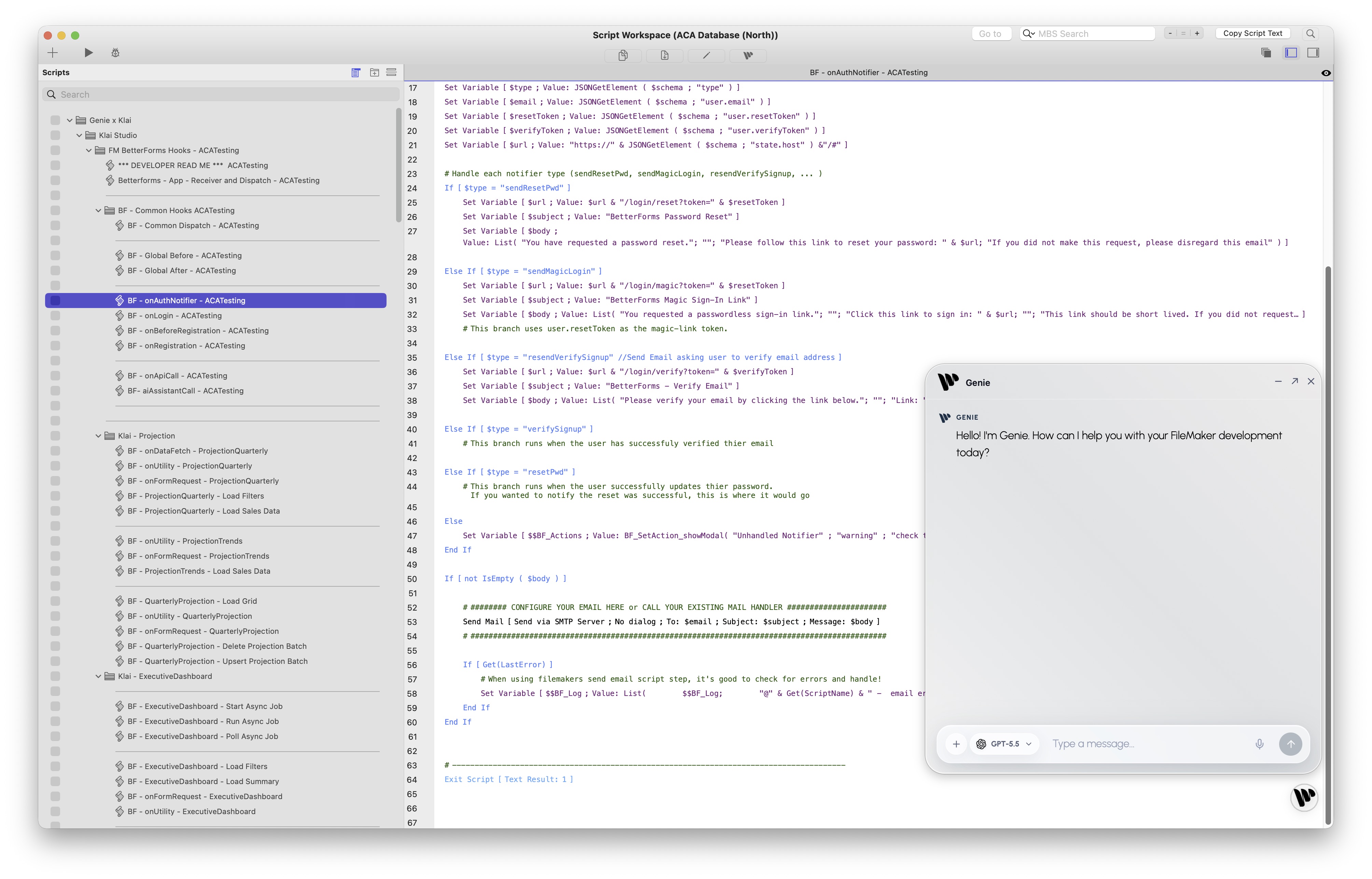Click the microphone icon in Genie chat
This screenshot has width=1372, height=879.
click(1260, 744)
